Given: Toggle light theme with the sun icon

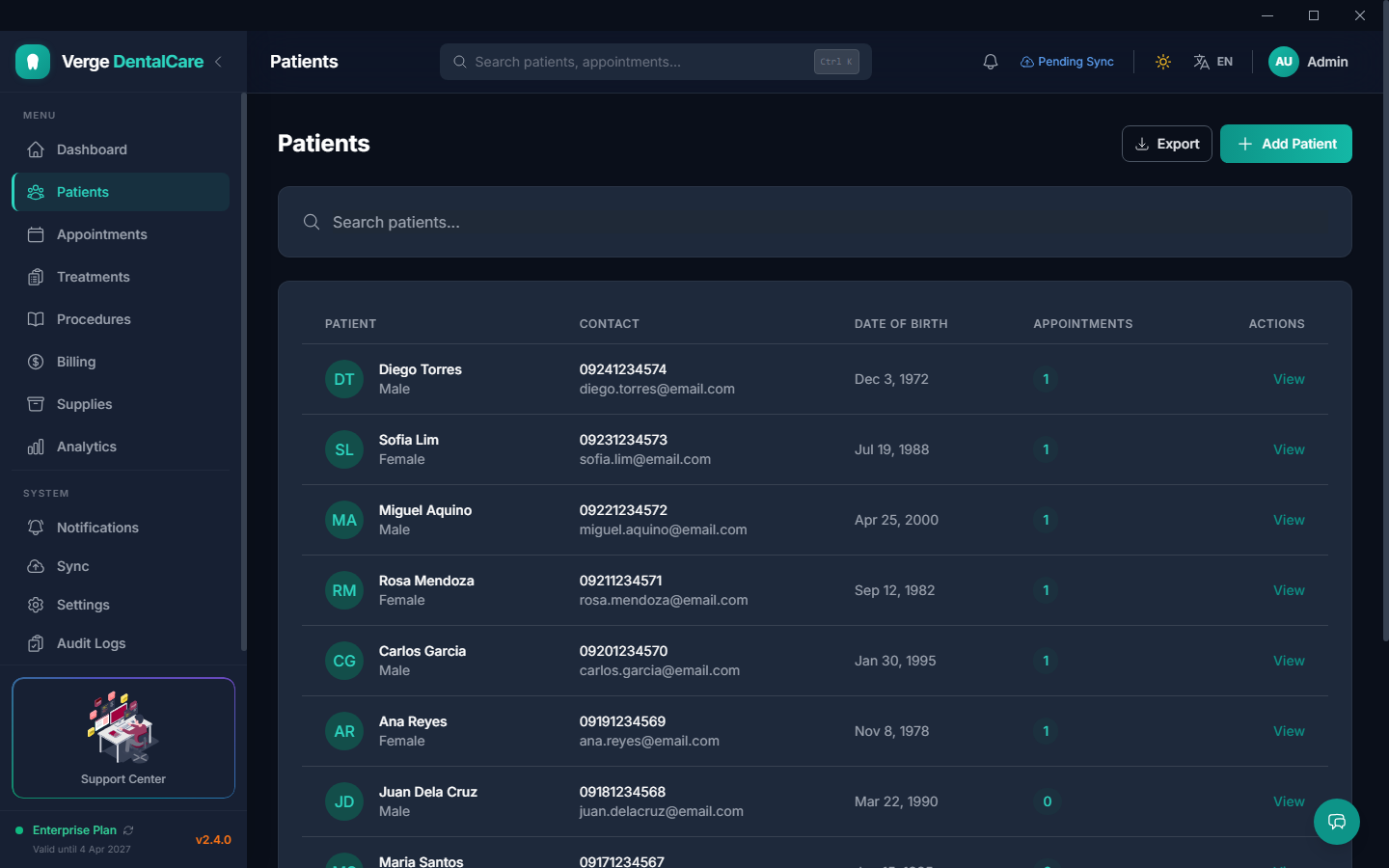Looking at the screenshot, I should point(1163,62).
